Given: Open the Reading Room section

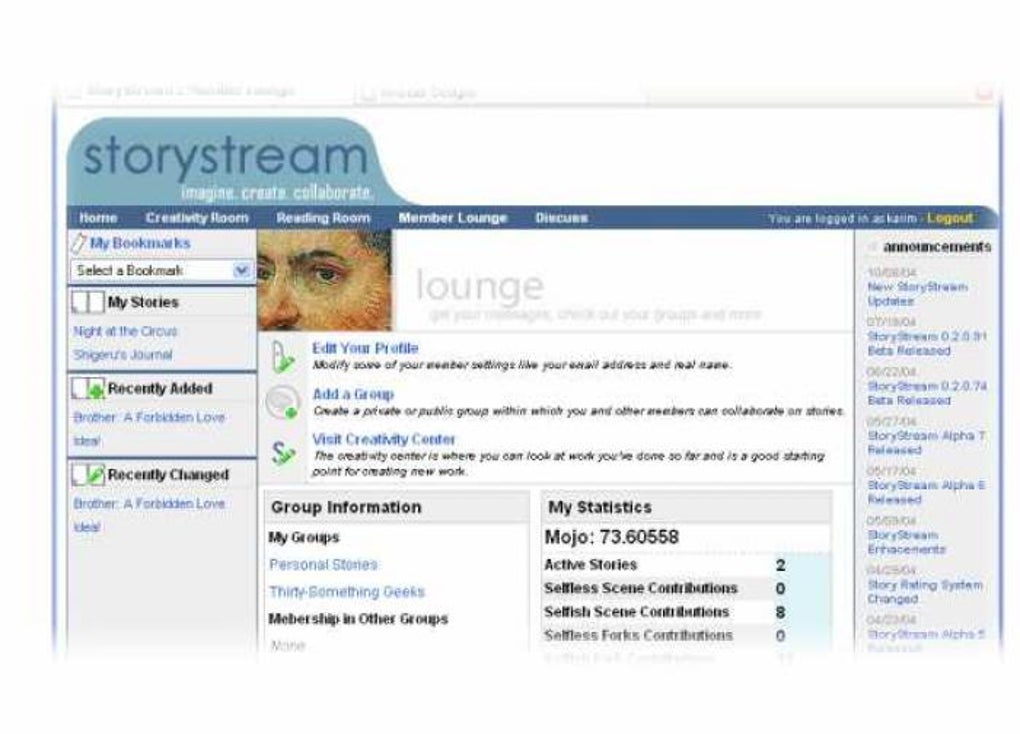Looking at the screenshot, I should pyautogui.click(x=323, y=217).
